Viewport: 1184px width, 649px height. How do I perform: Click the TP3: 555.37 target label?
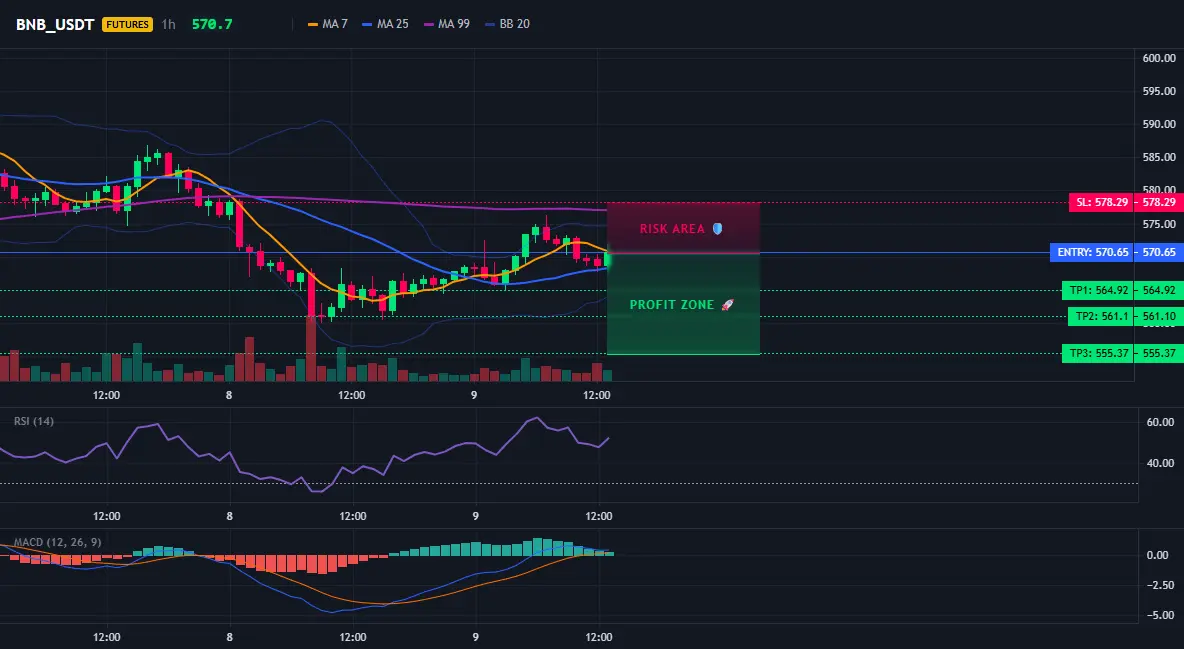1098,353
